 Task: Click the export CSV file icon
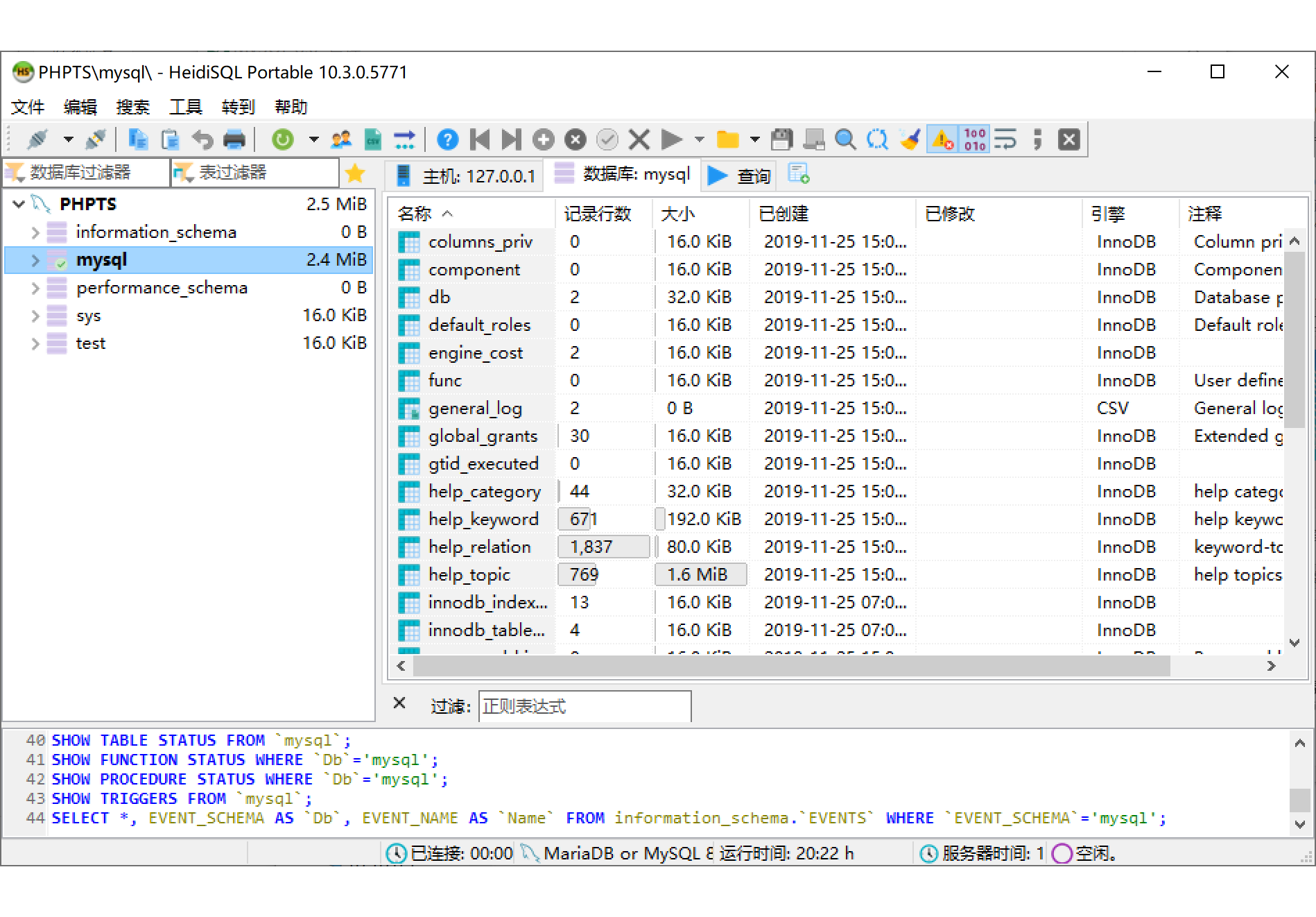coord(373,139)
